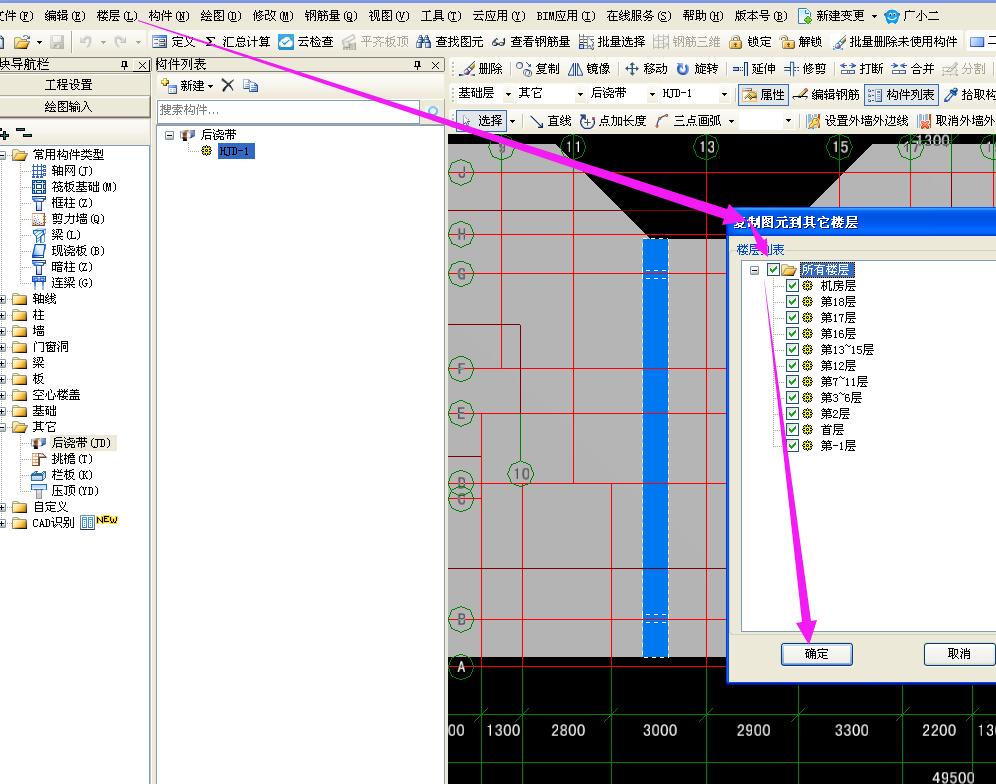Image resolution: width=996 pixels, height=784 pixels.
Task: Toggle 构件列表 component list button
Action: 901,95
